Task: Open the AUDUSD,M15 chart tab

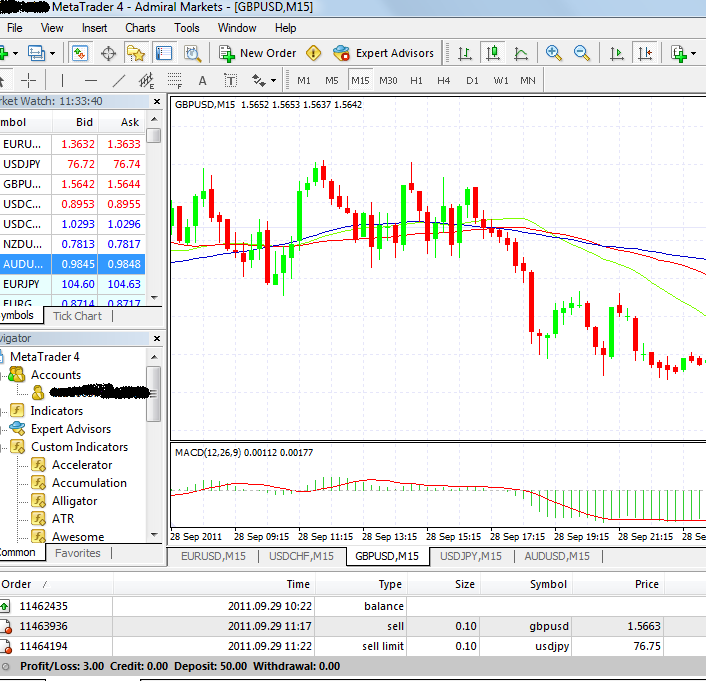Action: (x=557, y=556)
